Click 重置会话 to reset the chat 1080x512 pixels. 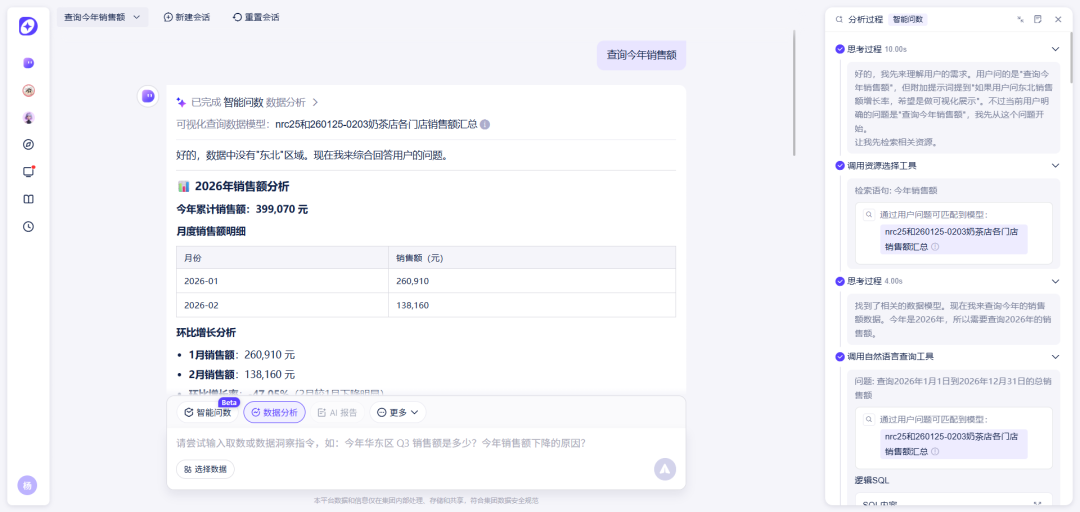pyautogui.click(x=256, y=17)
